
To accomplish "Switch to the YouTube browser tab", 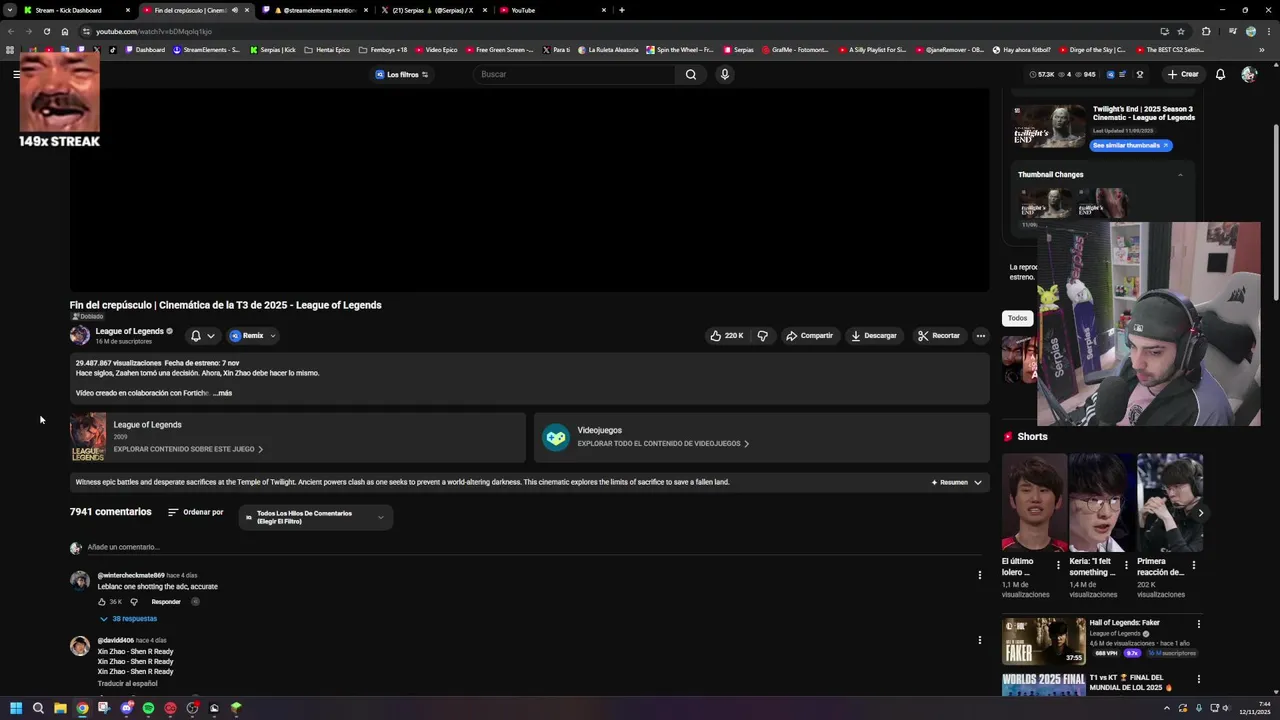I will [x=553, y=10].
